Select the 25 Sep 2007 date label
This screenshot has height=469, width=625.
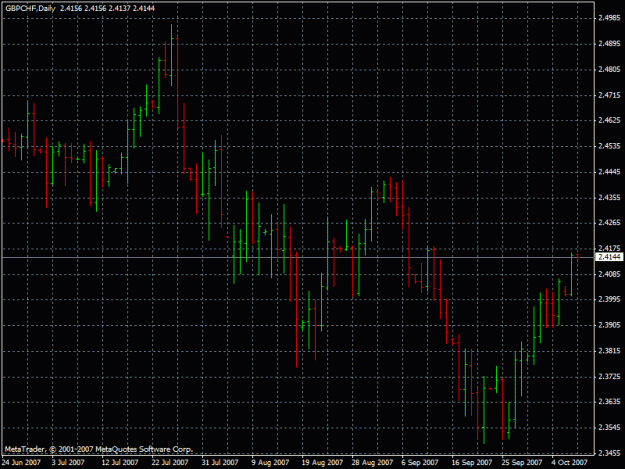click(x=522, y=462)
